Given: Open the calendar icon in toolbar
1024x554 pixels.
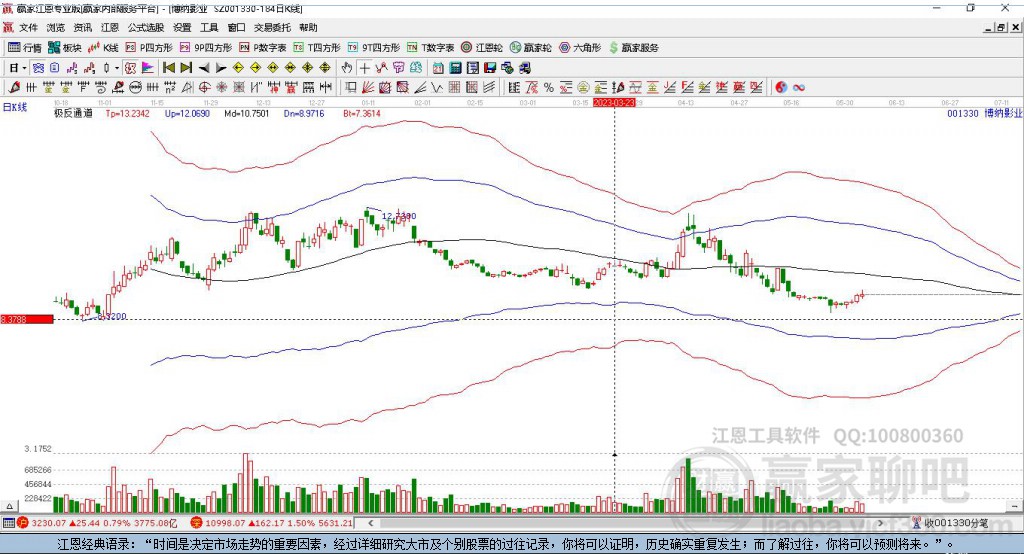Looking at the screenshot, I should (x=438, y=68).
